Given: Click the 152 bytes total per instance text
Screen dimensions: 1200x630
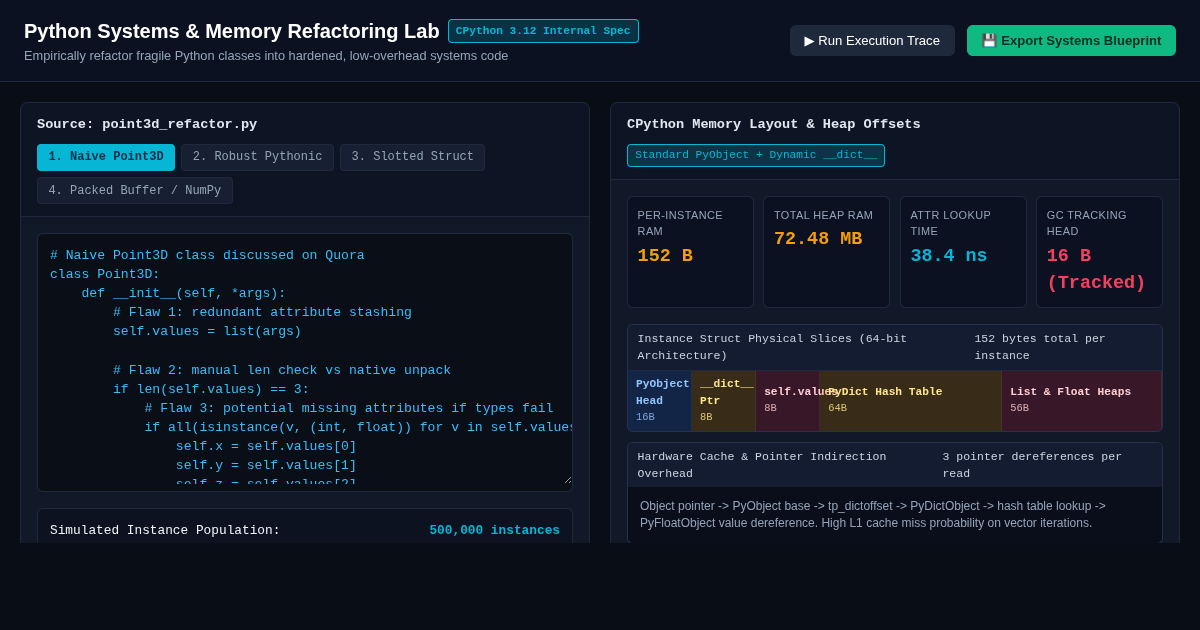Looking at the screenshot, I should coord(1040,347).
